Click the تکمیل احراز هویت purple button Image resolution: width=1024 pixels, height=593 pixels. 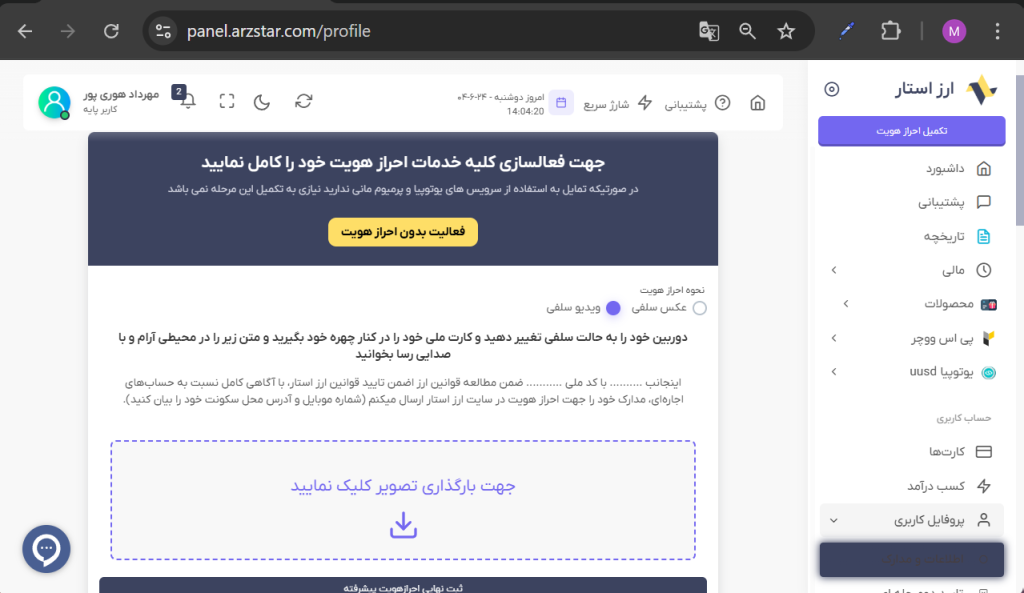pos(911,131)
